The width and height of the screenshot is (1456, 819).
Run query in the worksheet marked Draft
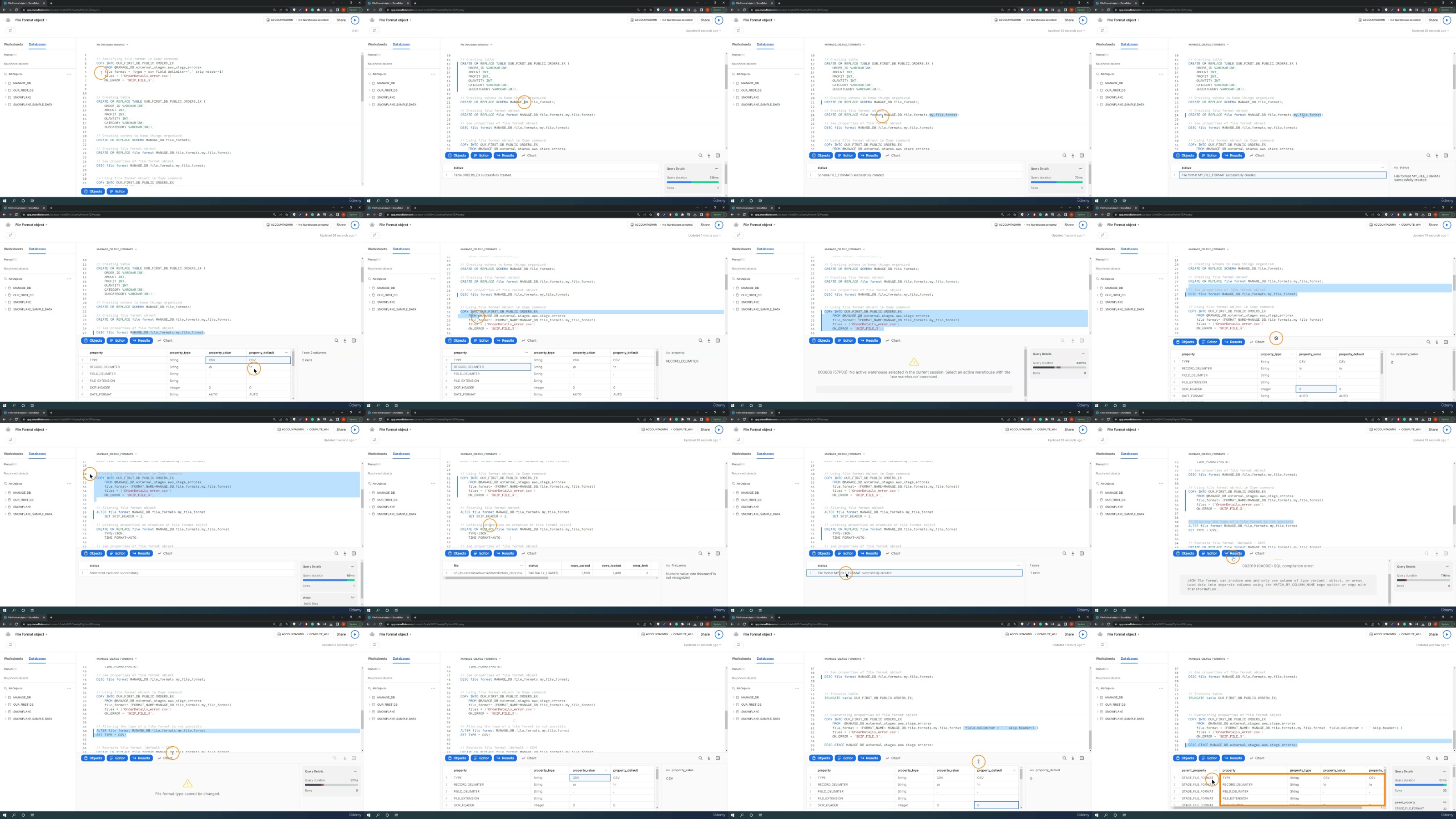pos(354,20)
